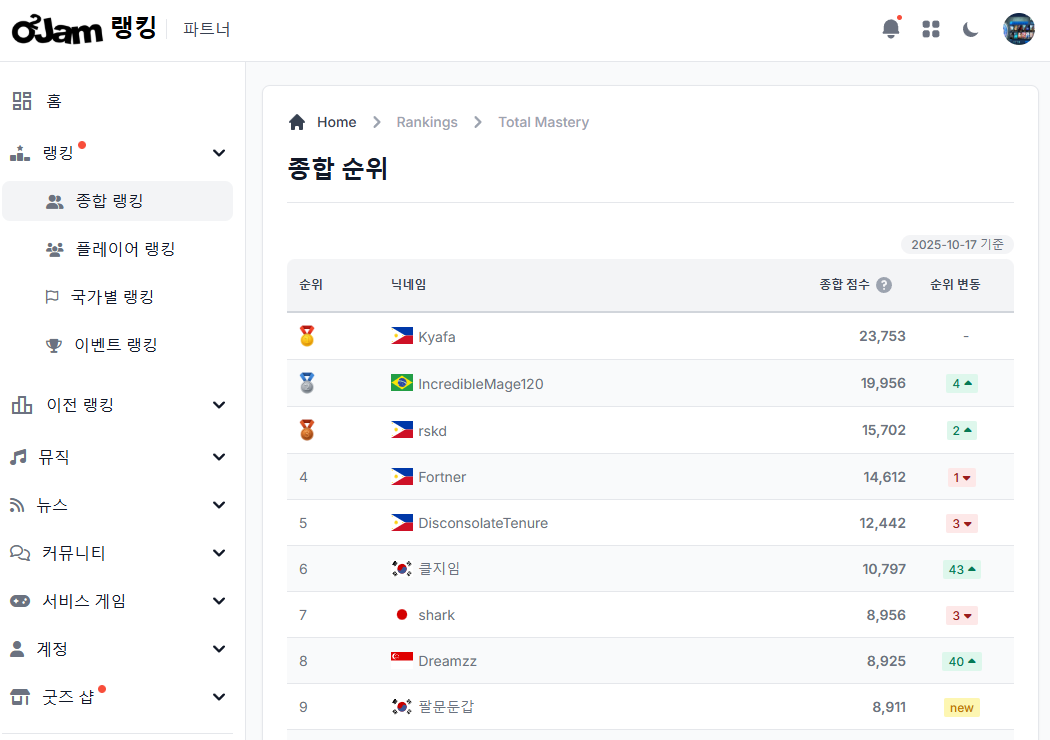This screenshot has width=1050, height=740.
Task: Click the Rankings breadcrumb link
Action: tap(426, 122)
